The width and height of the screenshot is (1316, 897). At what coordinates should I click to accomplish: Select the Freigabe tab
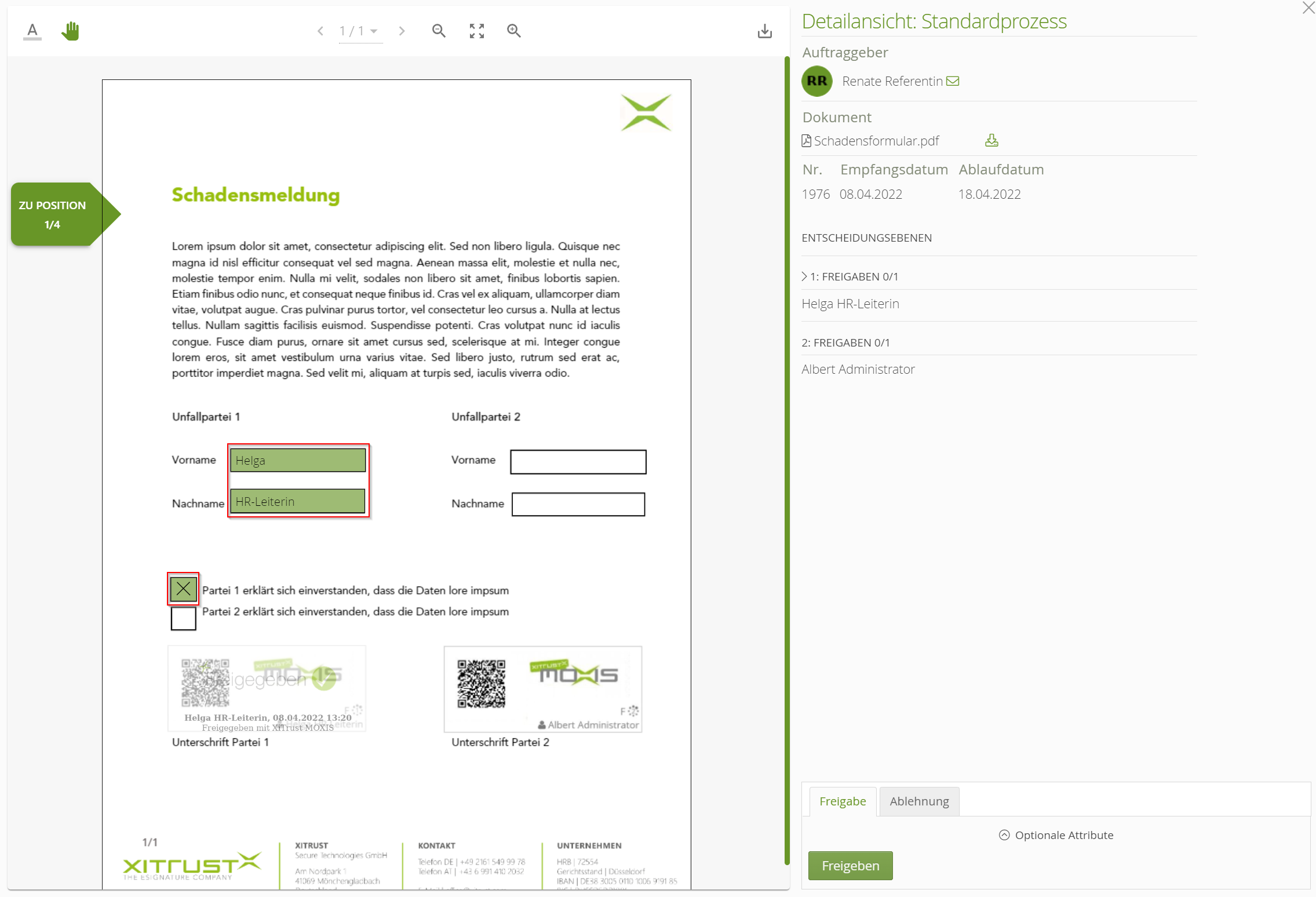tap(841, 801)
